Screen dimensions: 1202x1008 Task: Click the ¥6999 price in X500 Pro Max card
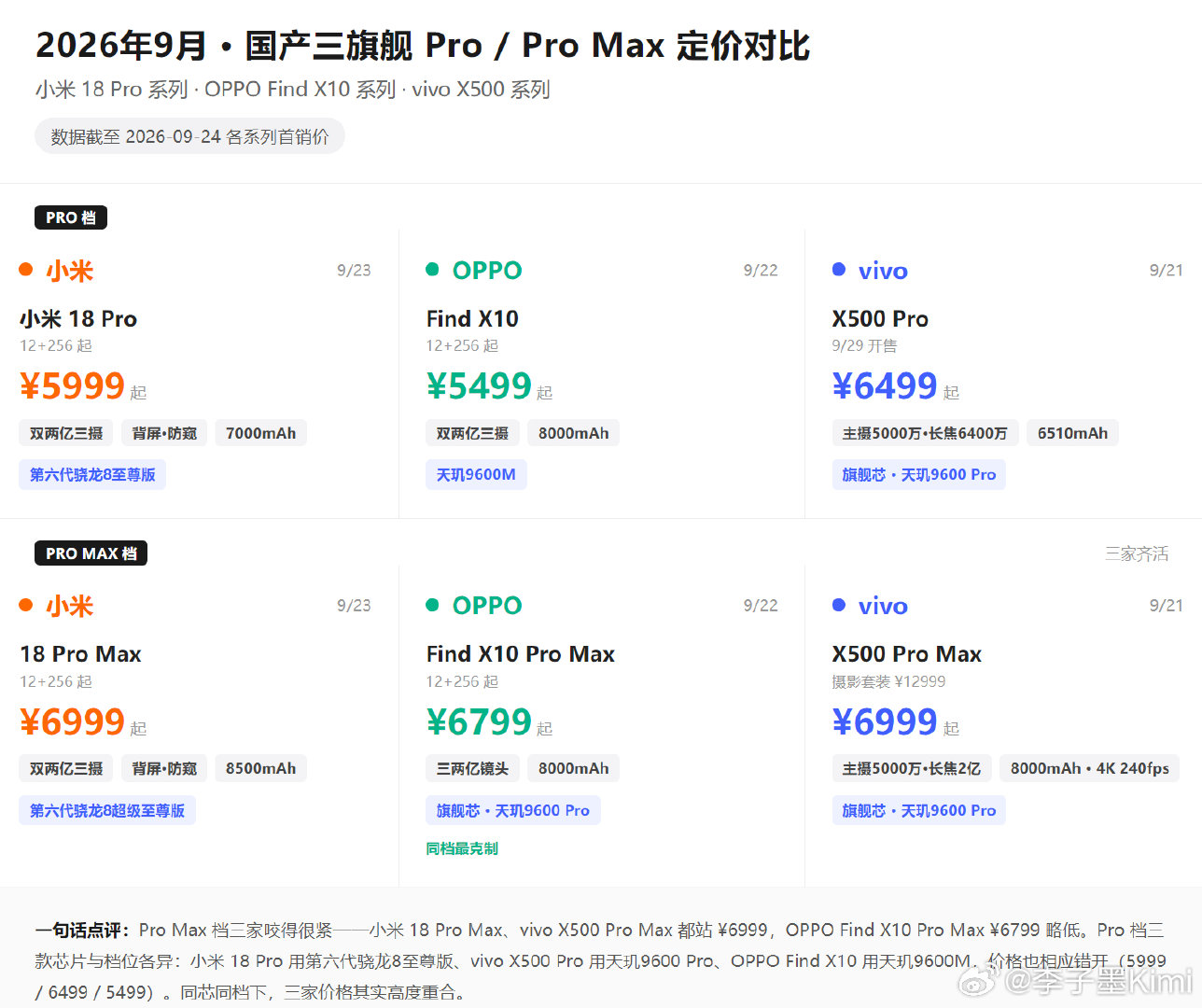point(885,721)
